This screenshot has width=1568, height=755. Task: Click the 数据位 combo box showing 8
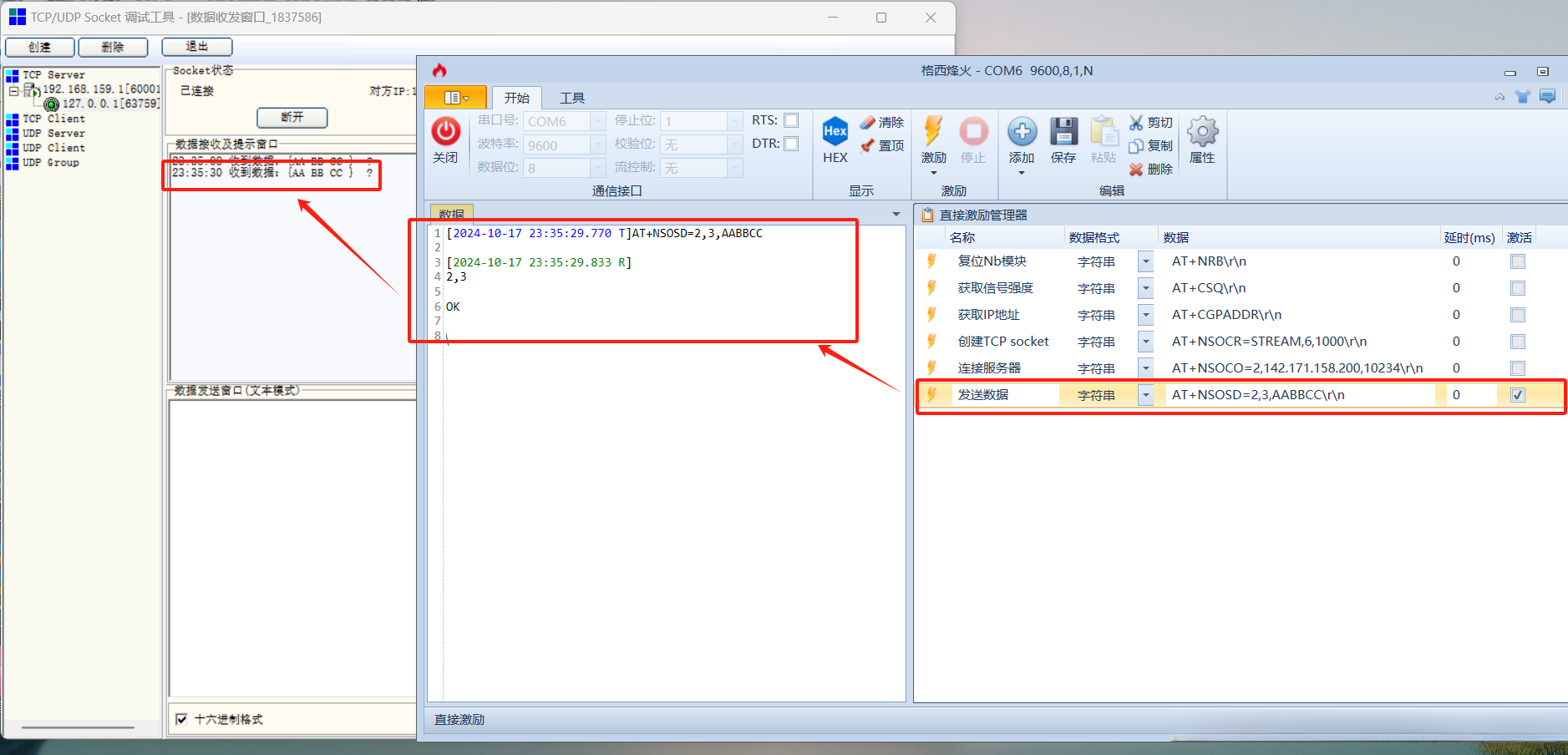[x=564, y=168]
